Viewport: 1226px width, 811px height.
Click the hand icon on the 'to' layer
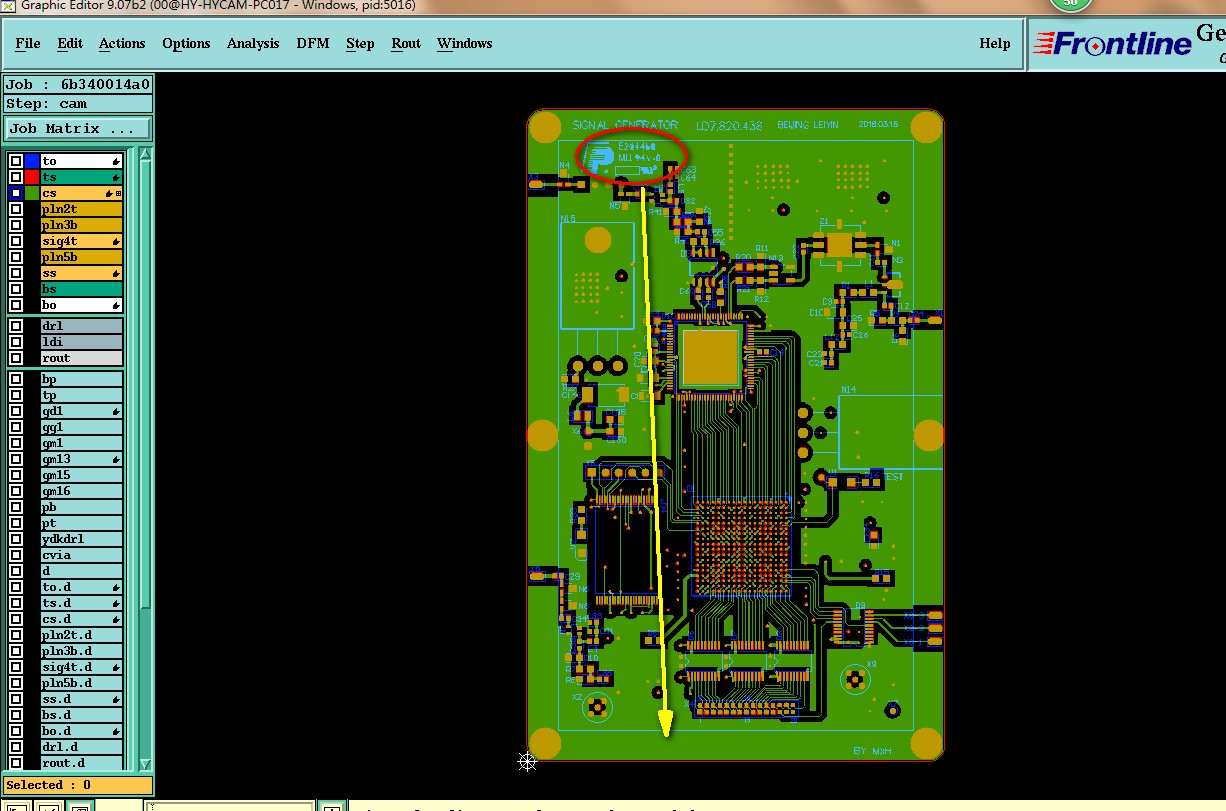click(x=116, y=161)
